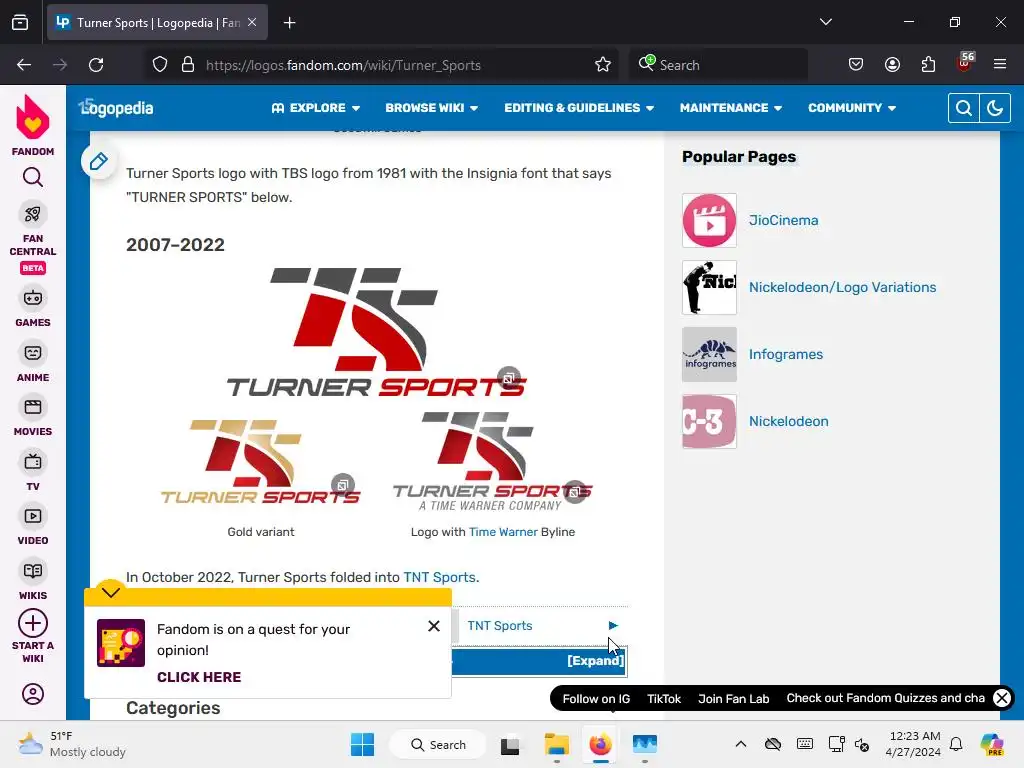Click the JioCinema thumbnail image
Viewport: 1024px width, 768px height.
[x=709, y=220]
